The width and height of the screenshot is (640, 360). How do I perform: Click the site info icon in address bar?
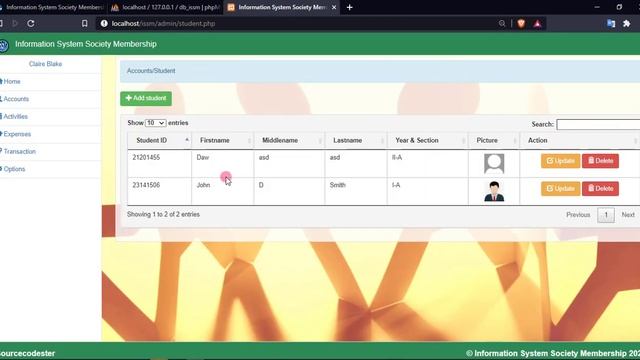[104, 24]
